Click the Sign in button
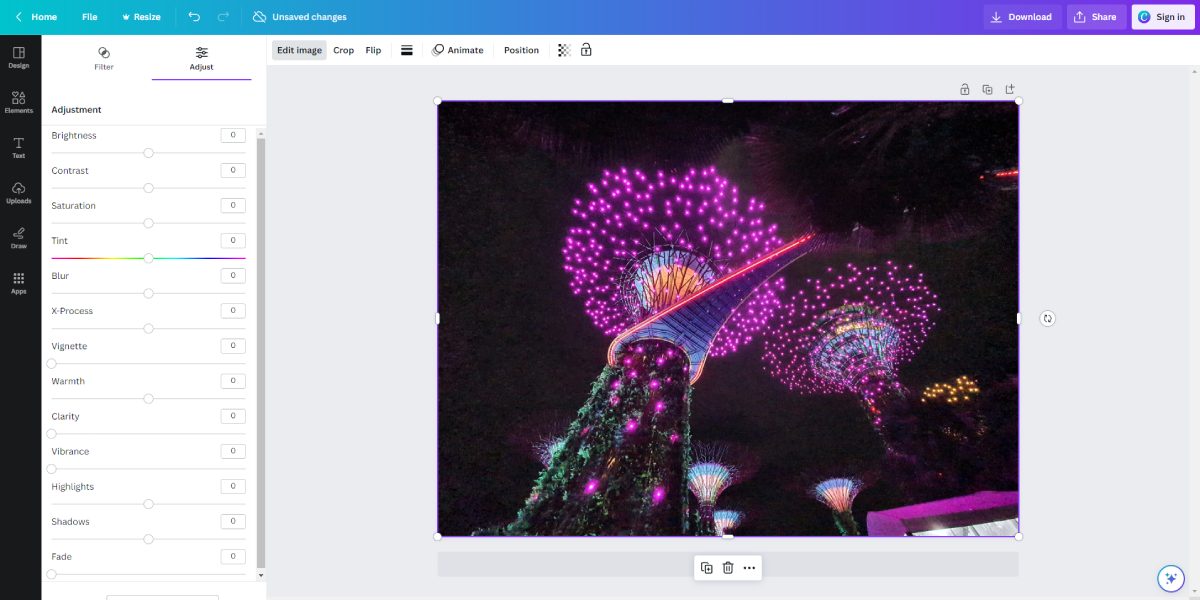This screenshot has width=1200, height=600. (x=1163, y=16)
